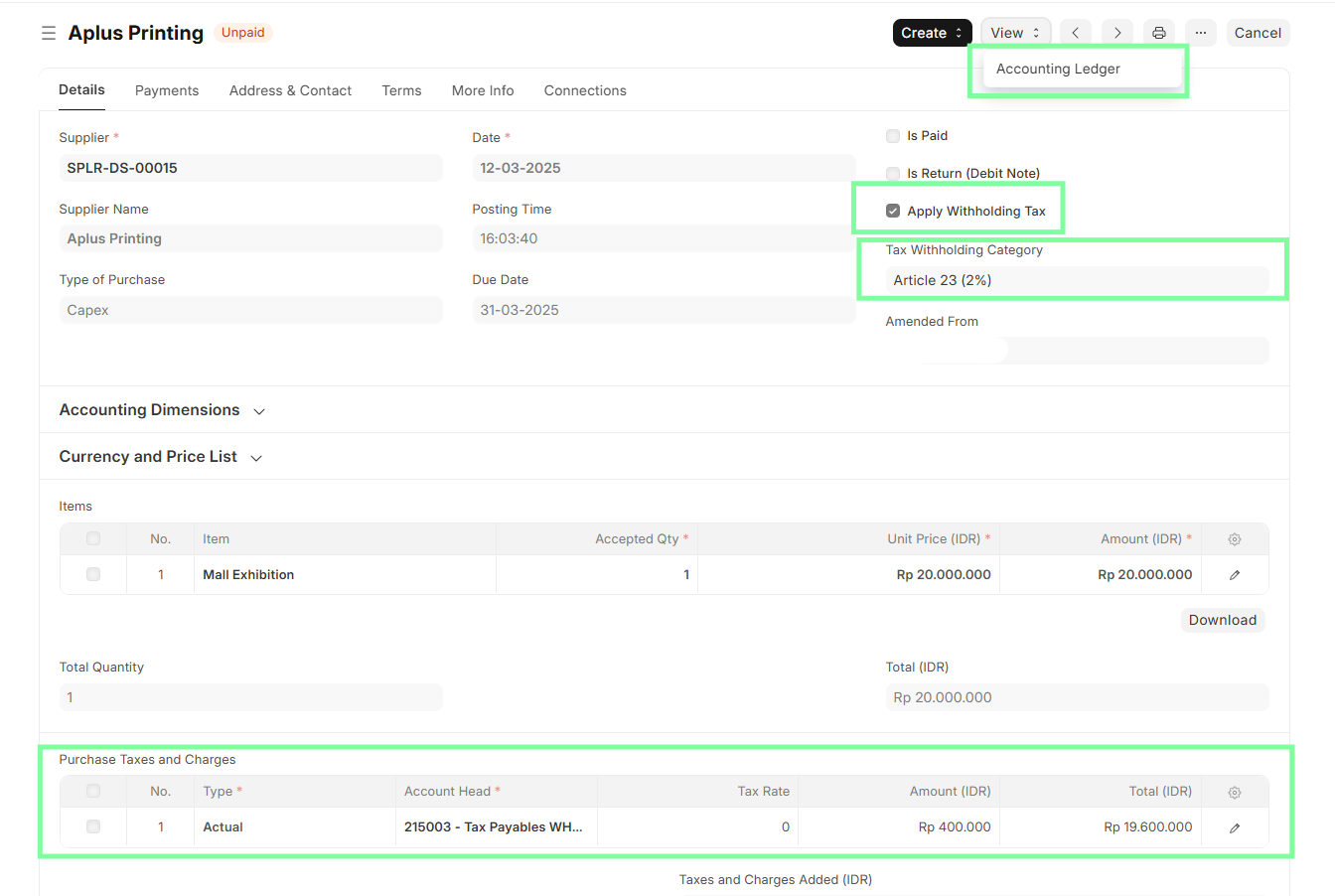Navigate to the previous document
The image size is (1335, 896).
coord(1075,32)
